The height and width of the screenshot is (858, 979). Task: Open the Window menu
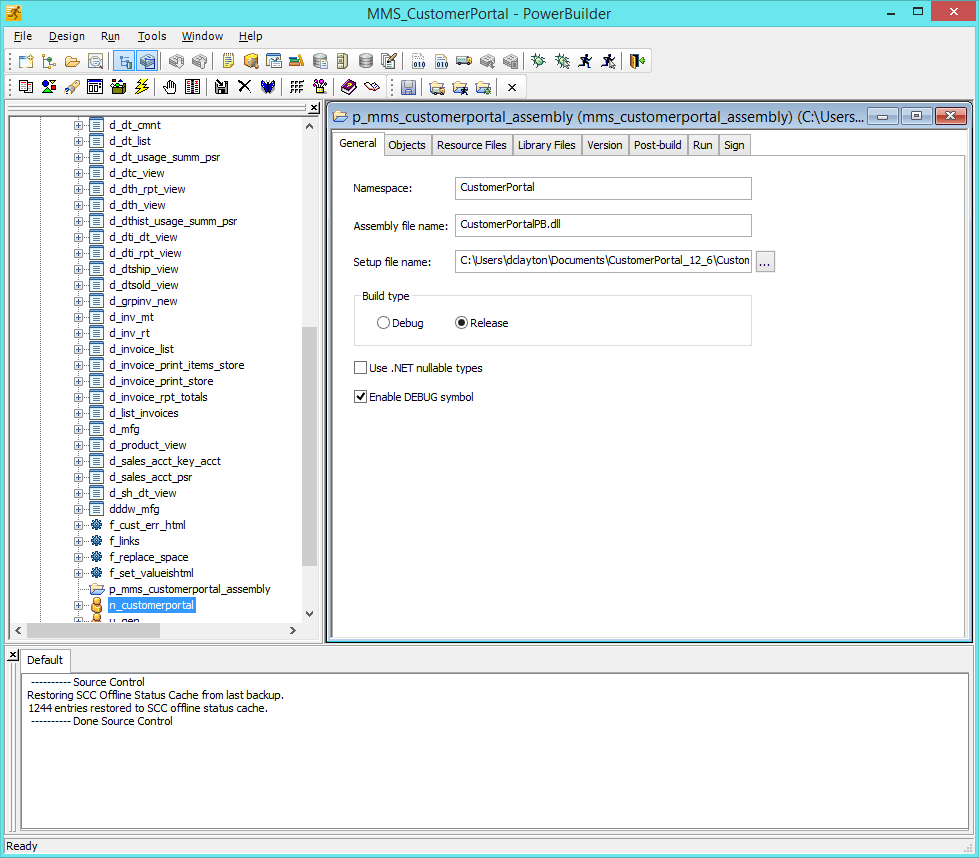tap(202, 36)
